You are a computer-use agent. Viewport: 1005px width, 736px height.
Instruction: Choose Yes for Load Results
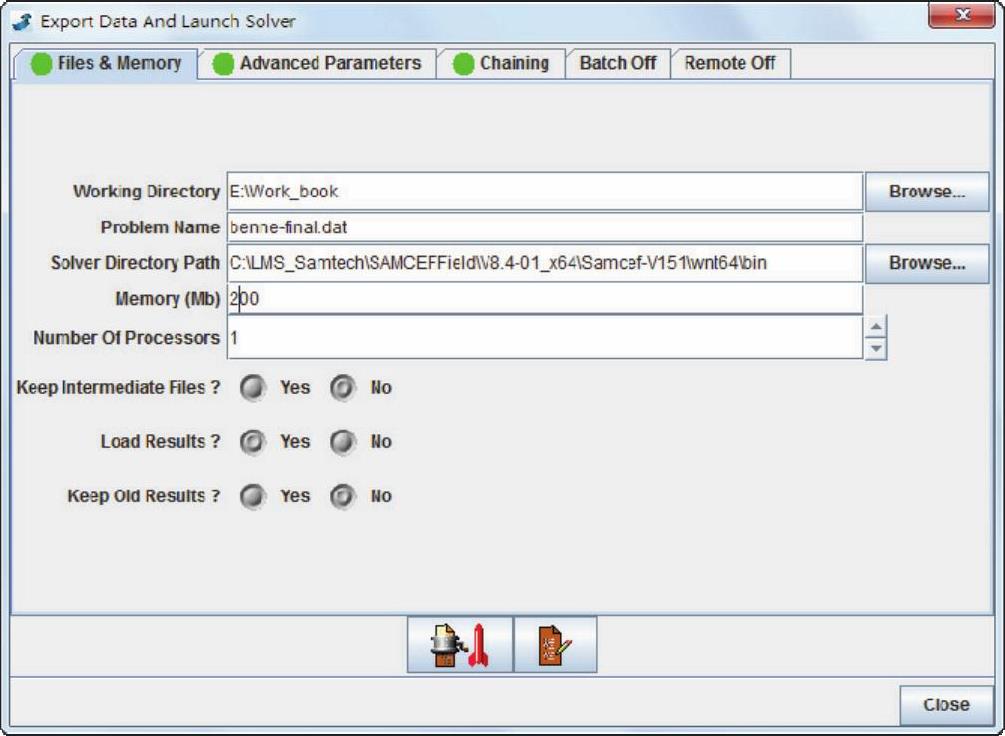tap(253, 442)
